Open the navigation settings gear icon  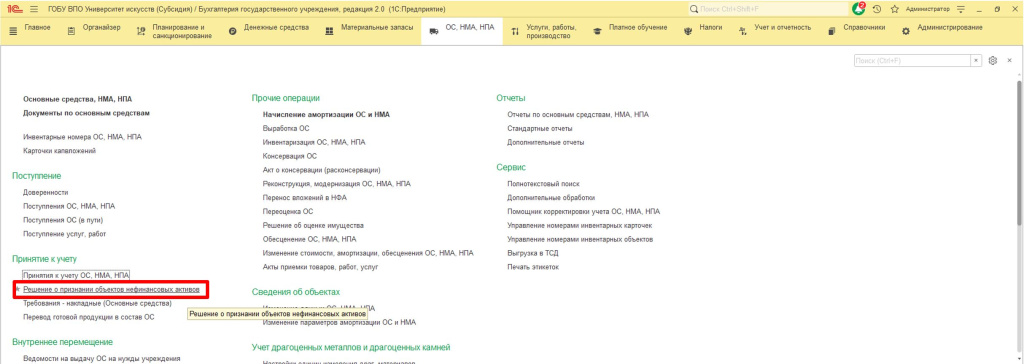point(993,60)
